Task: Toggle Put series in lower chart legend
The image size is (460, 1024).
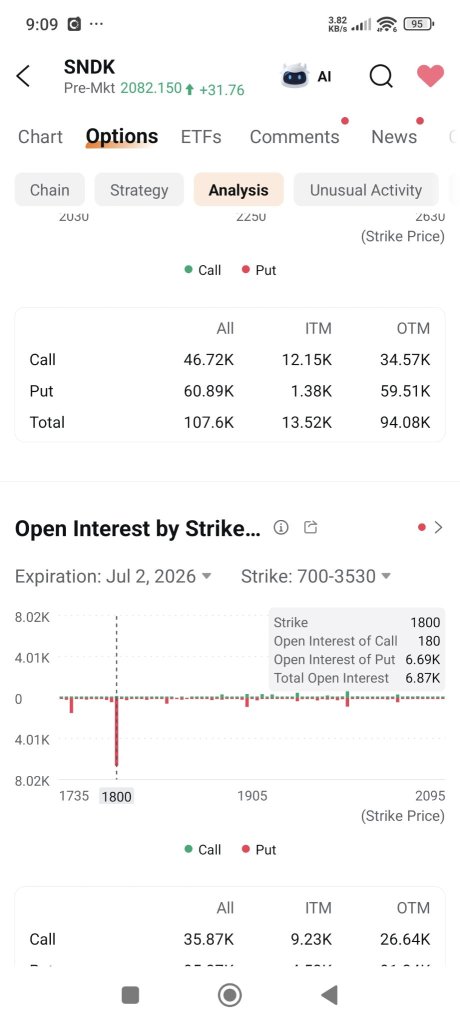Action: click(259, 850)
